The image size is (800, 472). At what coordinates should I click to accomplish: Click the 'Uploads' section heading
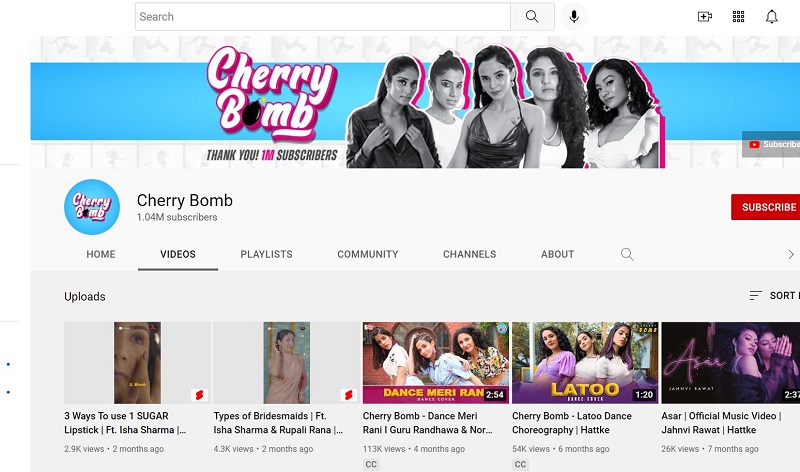click(85, 296)
